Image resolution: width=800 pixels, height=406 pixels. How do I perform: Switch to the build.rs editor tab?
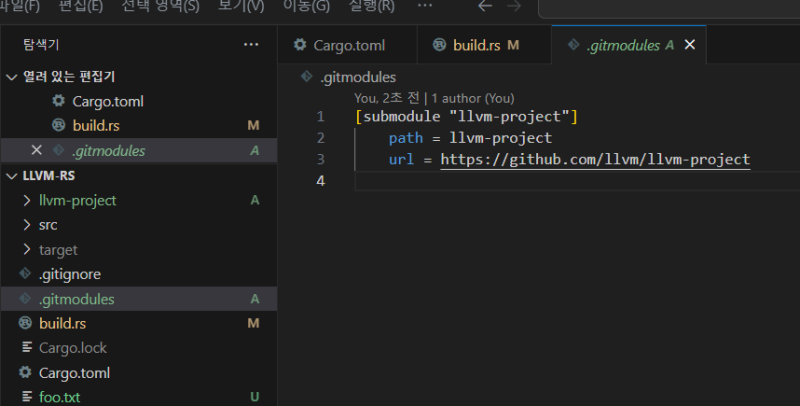pyautogui.click(x=475, y=45)
